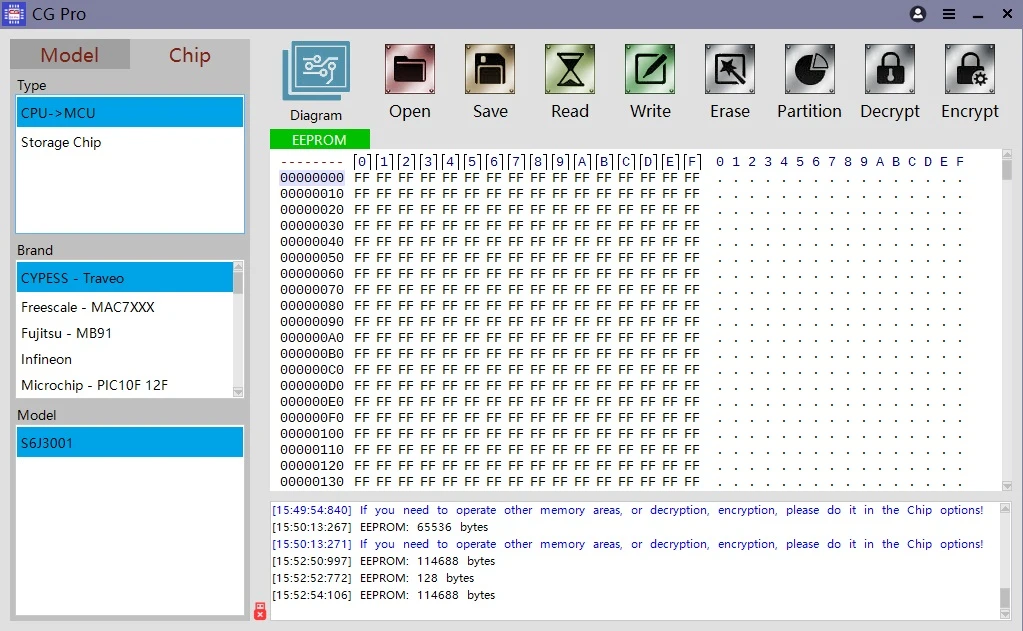Switch to the Model tab
Viewport: 1023px width, 631px height.
point(70,55)
